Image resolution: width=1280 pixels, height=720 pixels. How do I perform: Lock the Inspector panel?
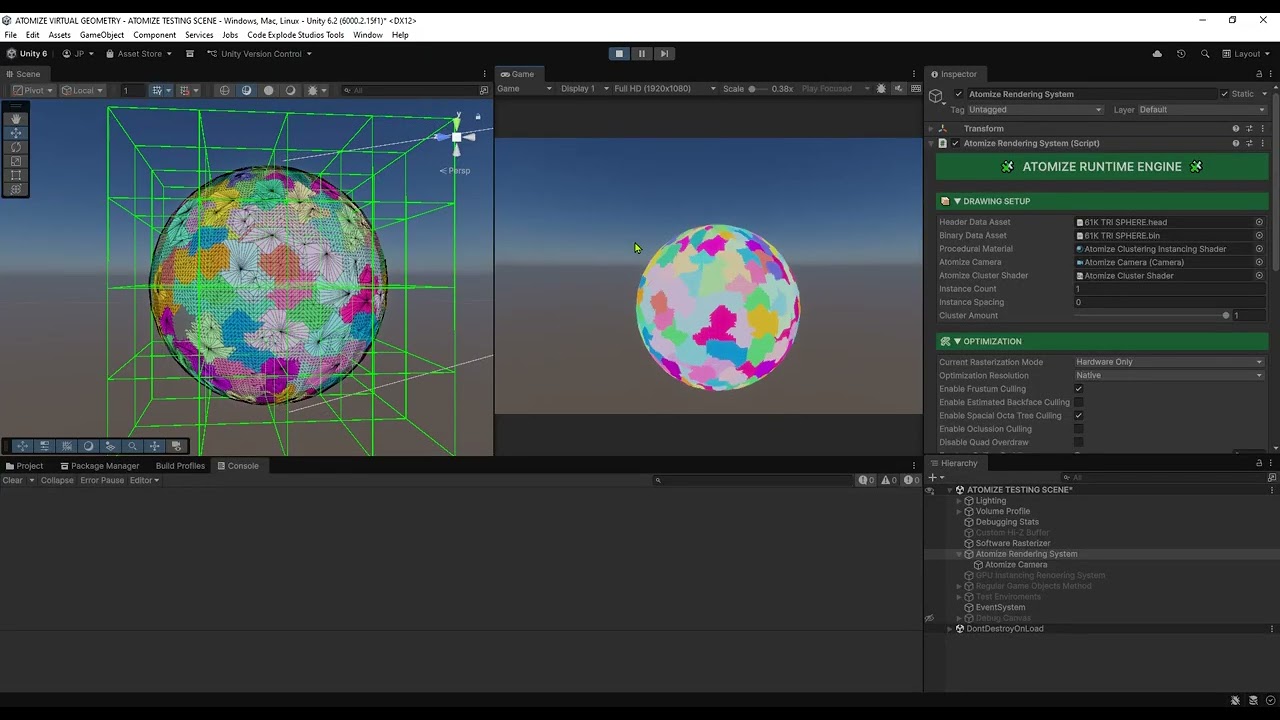[x=1259, y=74]
